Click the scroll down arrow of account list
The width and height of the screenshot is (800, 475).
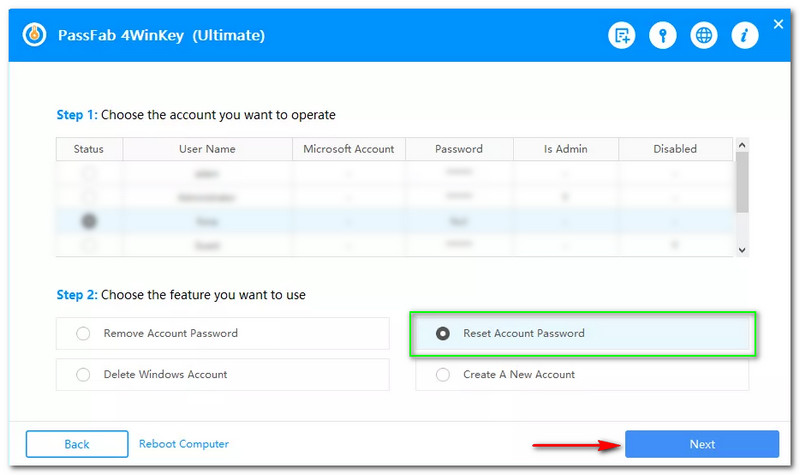742,248
